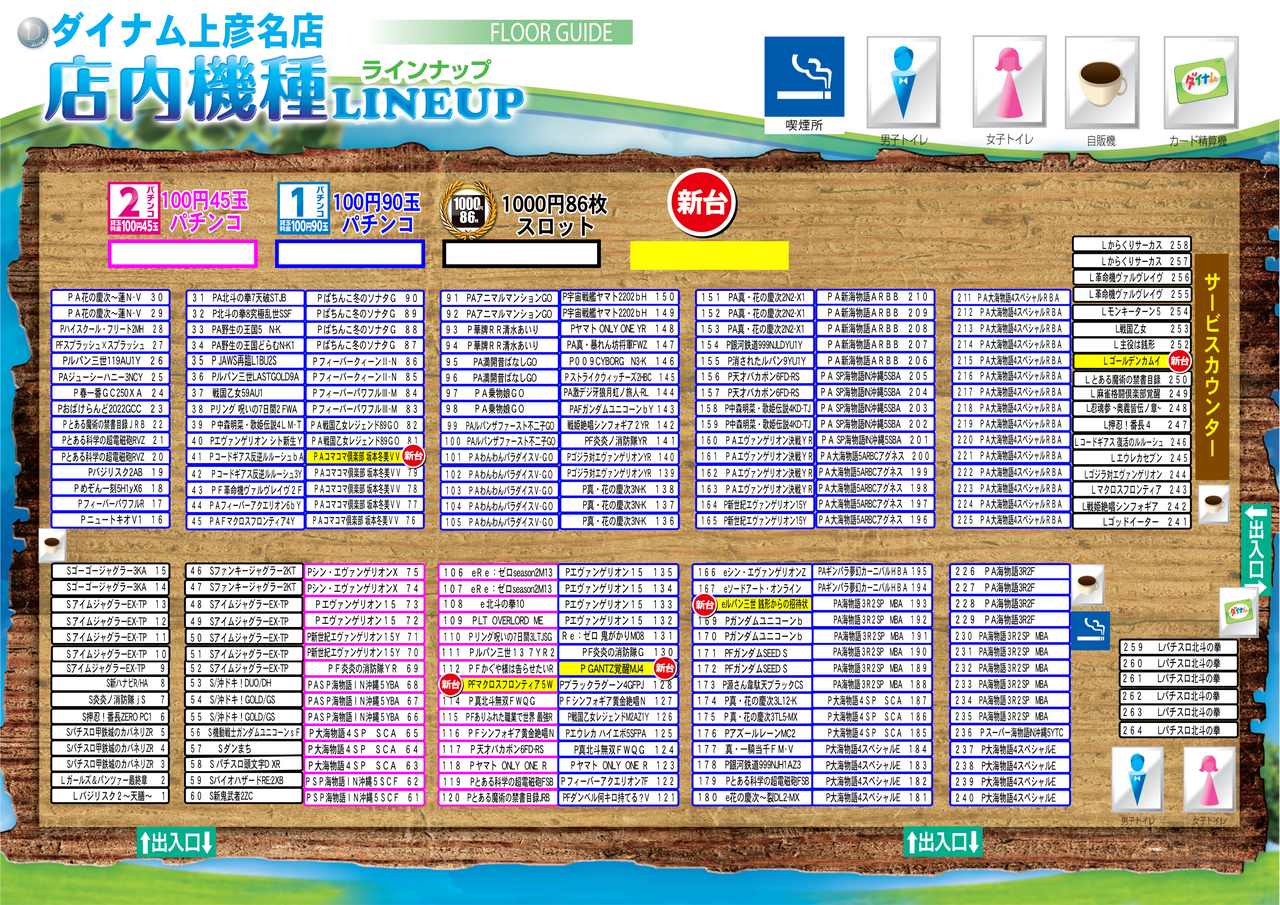This screenshot has width=1280, height=905.
Task: Click the women's toilet icon below row 264
Action: pyautogui.click(x=1210, y=779)
